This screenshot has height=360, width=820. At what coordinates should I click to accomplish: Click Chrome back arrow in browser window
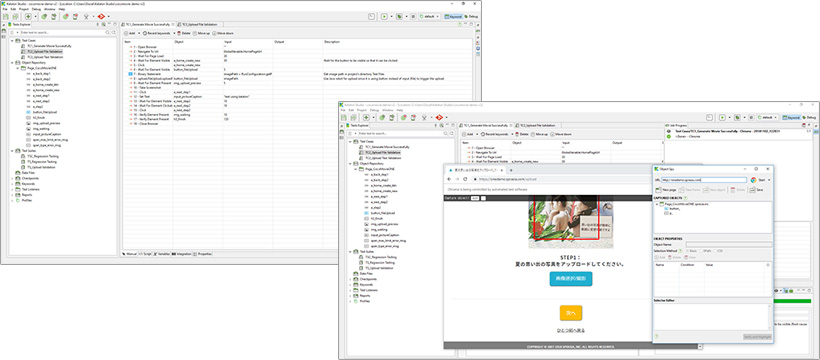[x=448, y=178]
